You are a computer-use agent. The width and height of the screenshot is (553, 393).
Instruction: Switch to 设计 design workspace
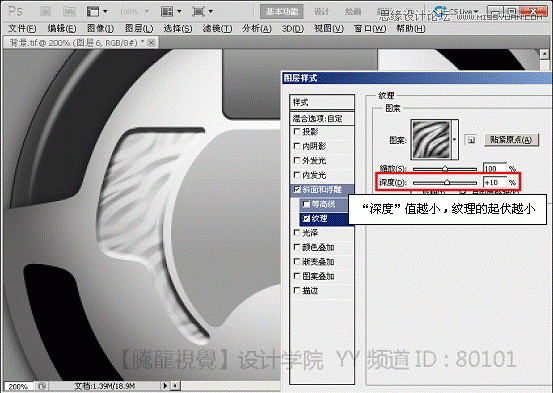[x=321, y=12]
